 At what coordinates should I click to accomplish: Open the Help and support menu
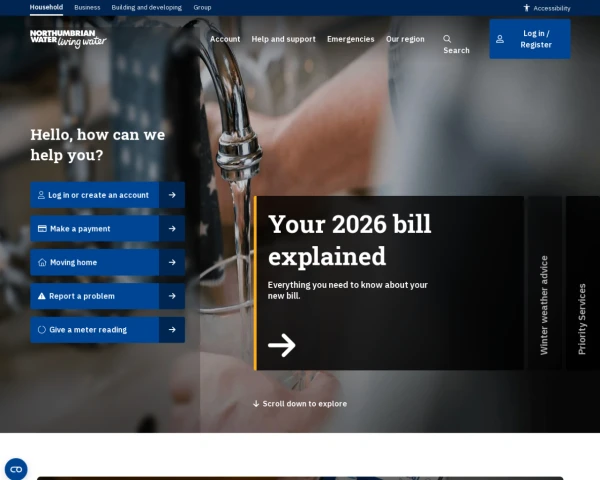(284, 39)
